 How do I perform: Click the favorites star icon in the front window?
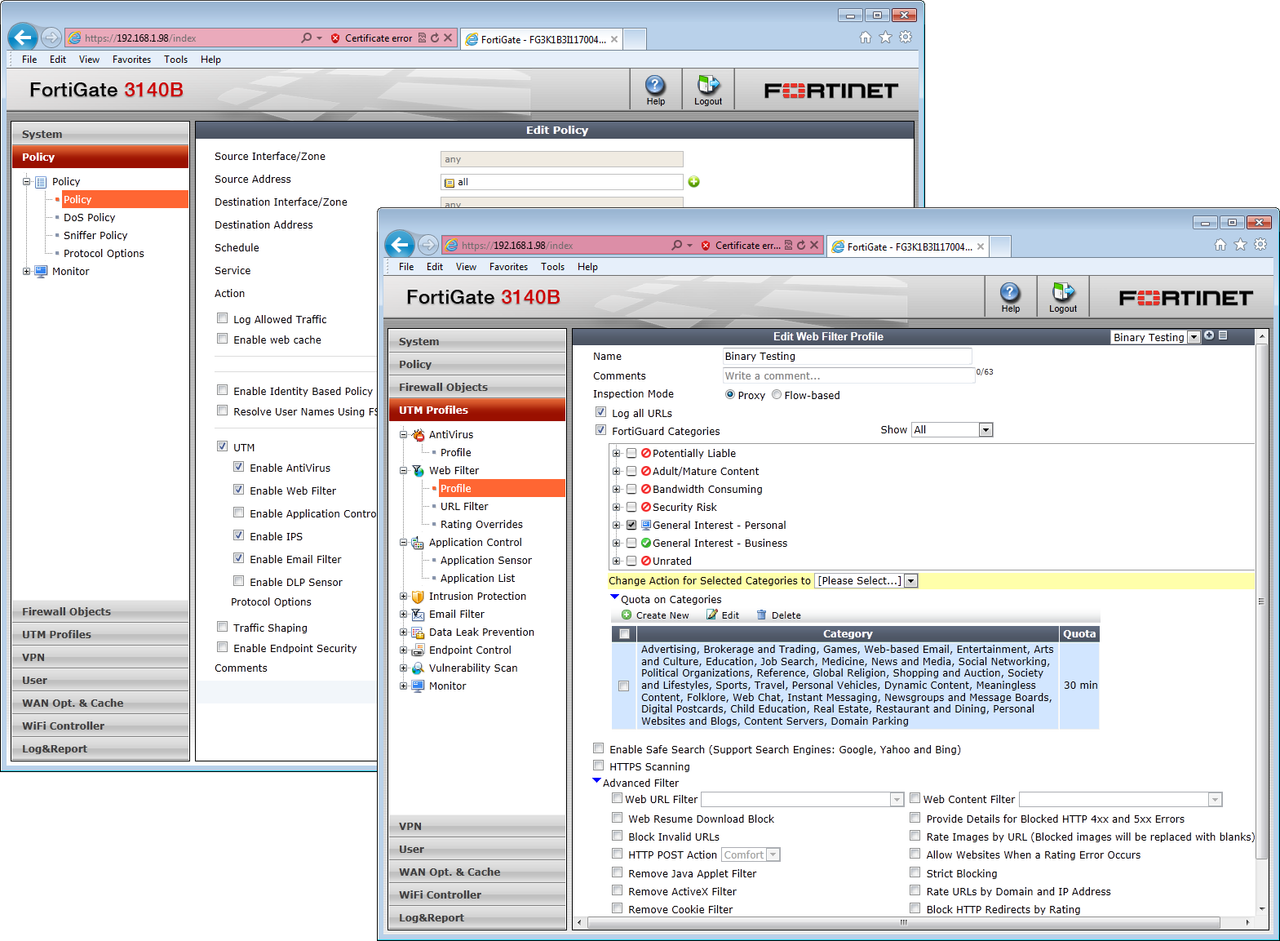click(x=1240, y=244)
